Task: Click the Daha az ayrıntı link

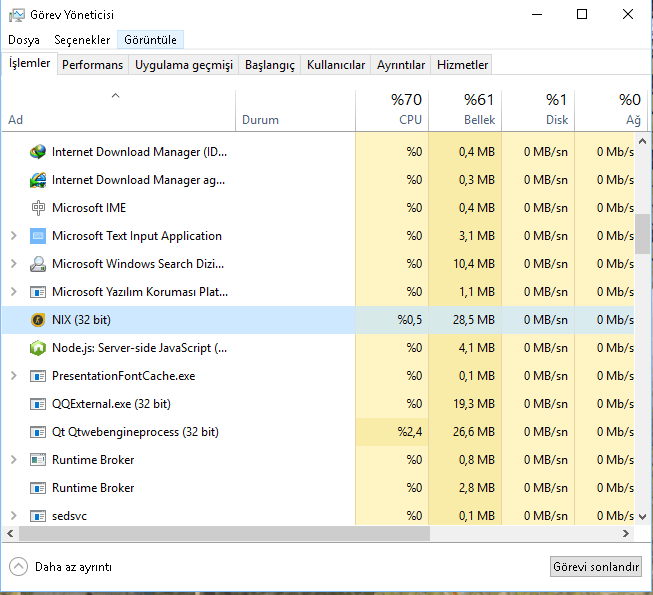Action: 73,567
